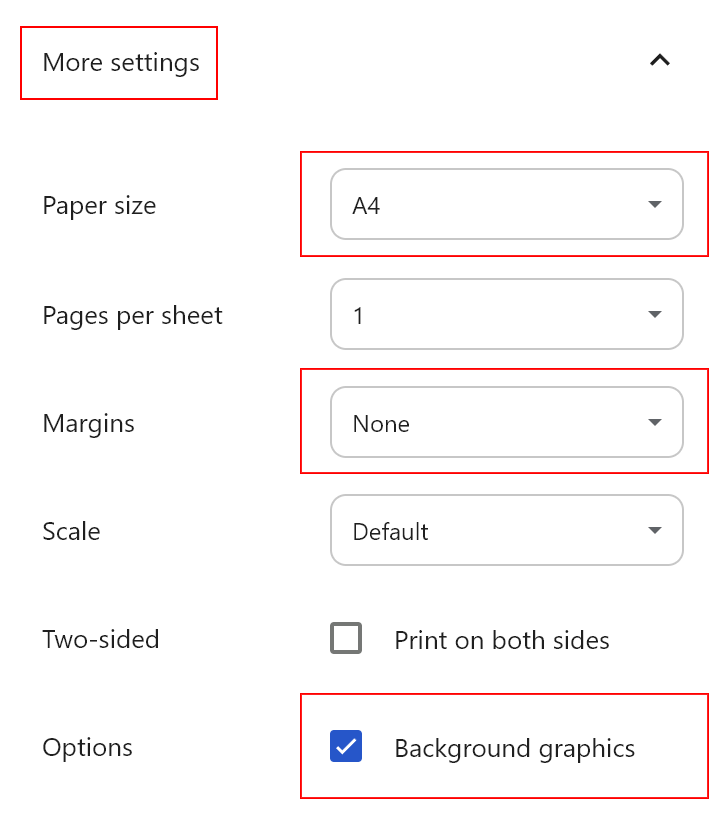
Task: Enable the Print on both sides checkbox
Action: click(x=346, y=638)
